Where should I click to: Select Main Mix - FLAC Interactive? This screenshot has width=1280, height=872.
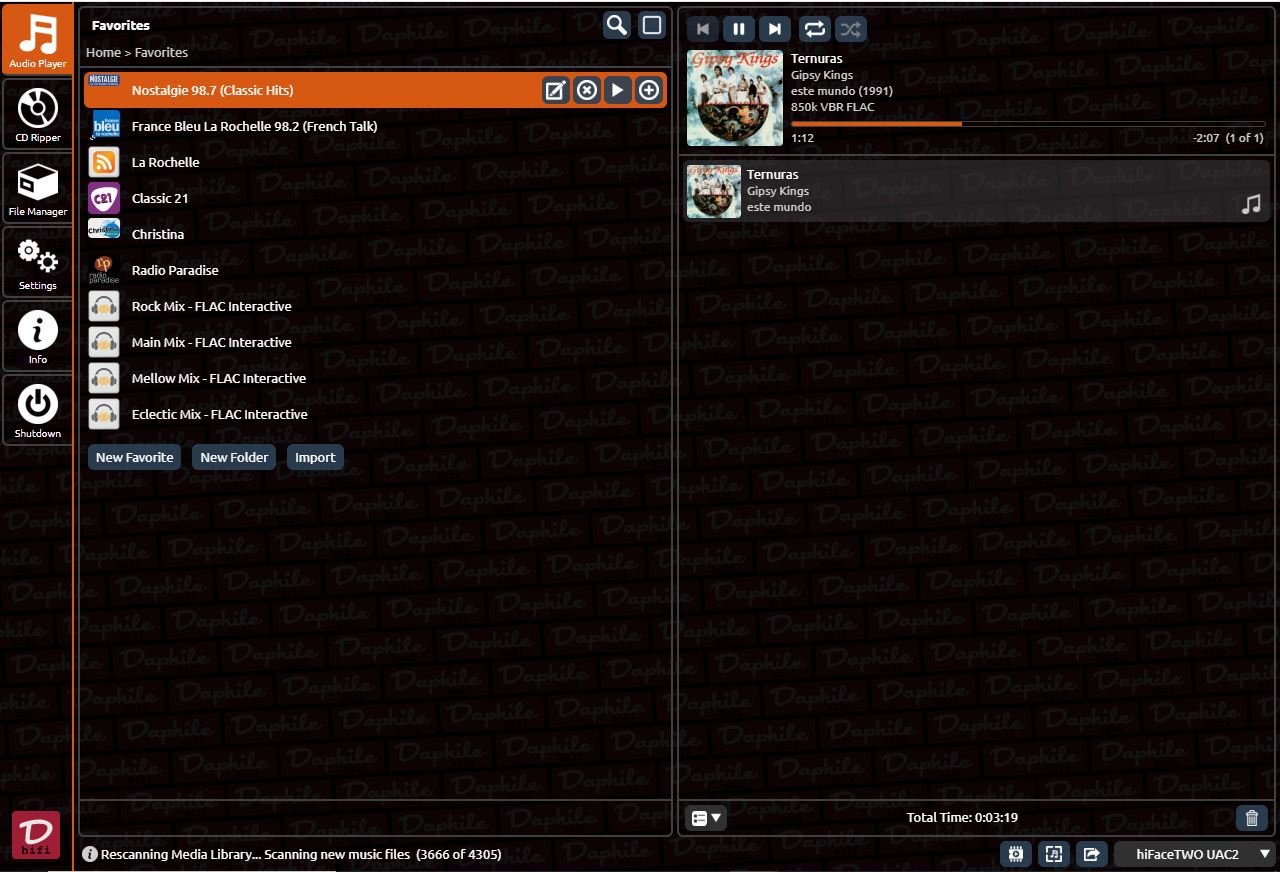pyautogui.click(x=376, y=342)
